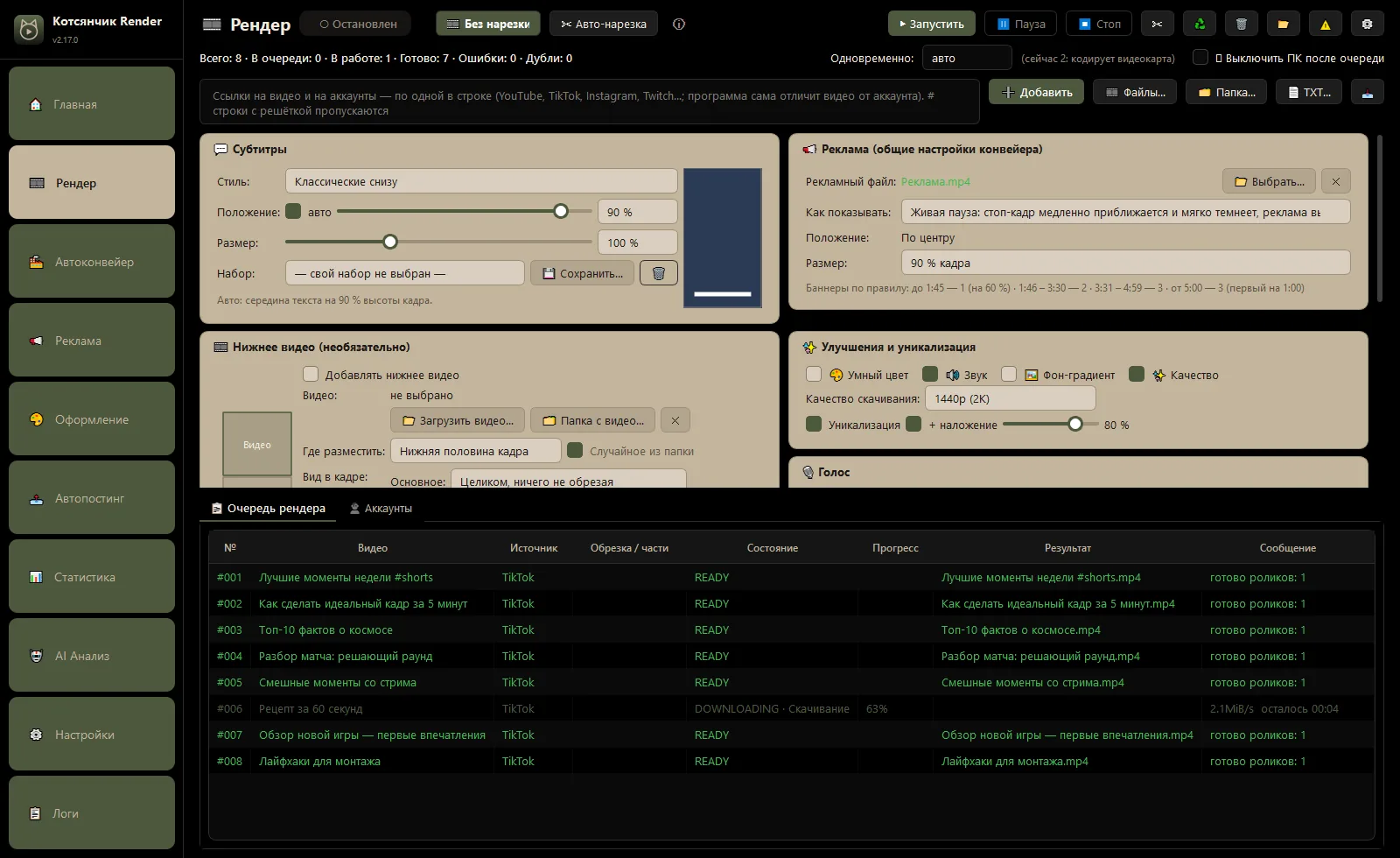Toggle the Уникализация checkbox
Image resolution: width=1400 pixels, height=858 pixels.
click(814, 424)
